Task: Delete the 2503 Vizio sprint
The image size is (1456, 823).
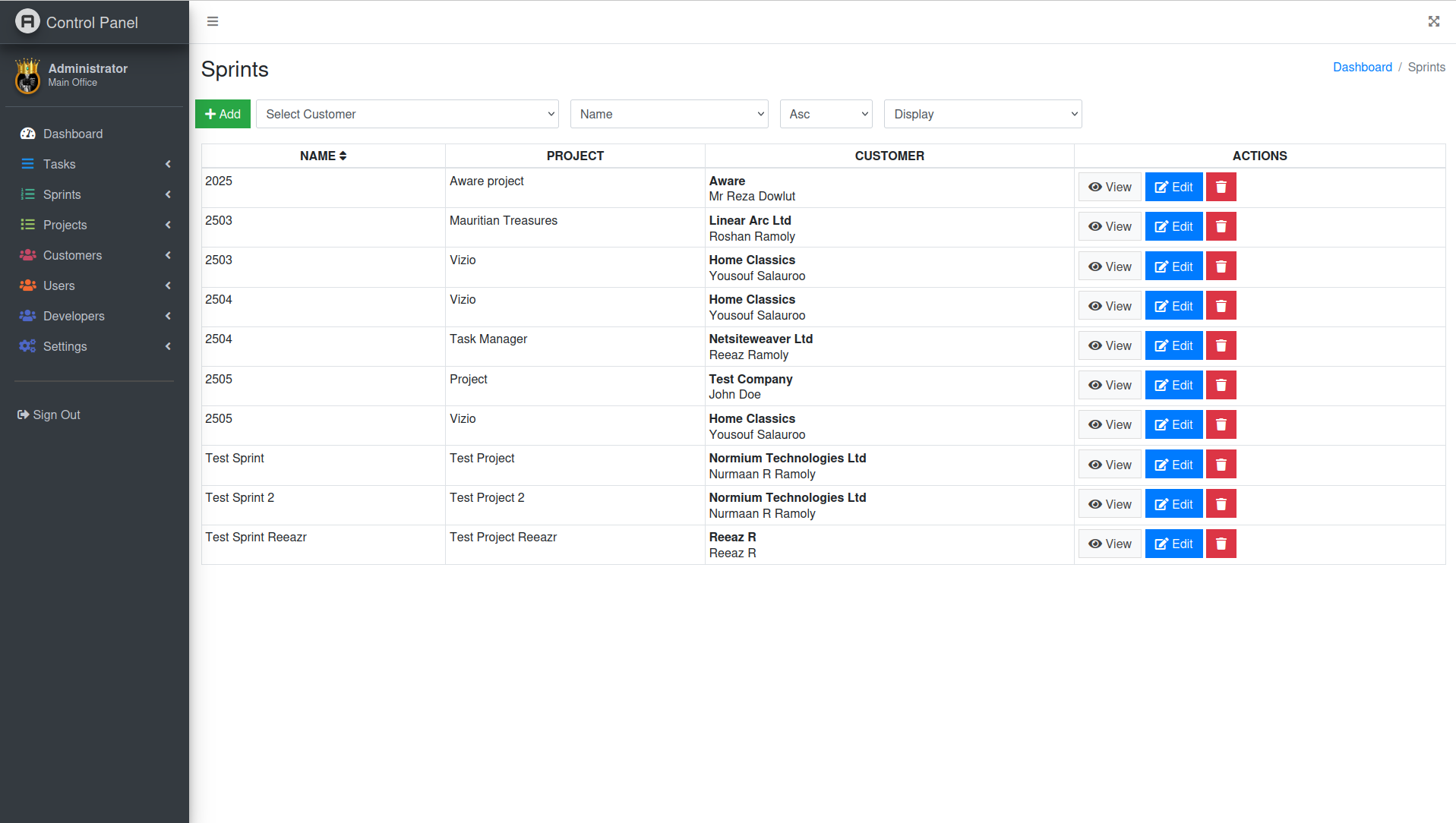Action: pyautogui.click(x=1221, y=266)
